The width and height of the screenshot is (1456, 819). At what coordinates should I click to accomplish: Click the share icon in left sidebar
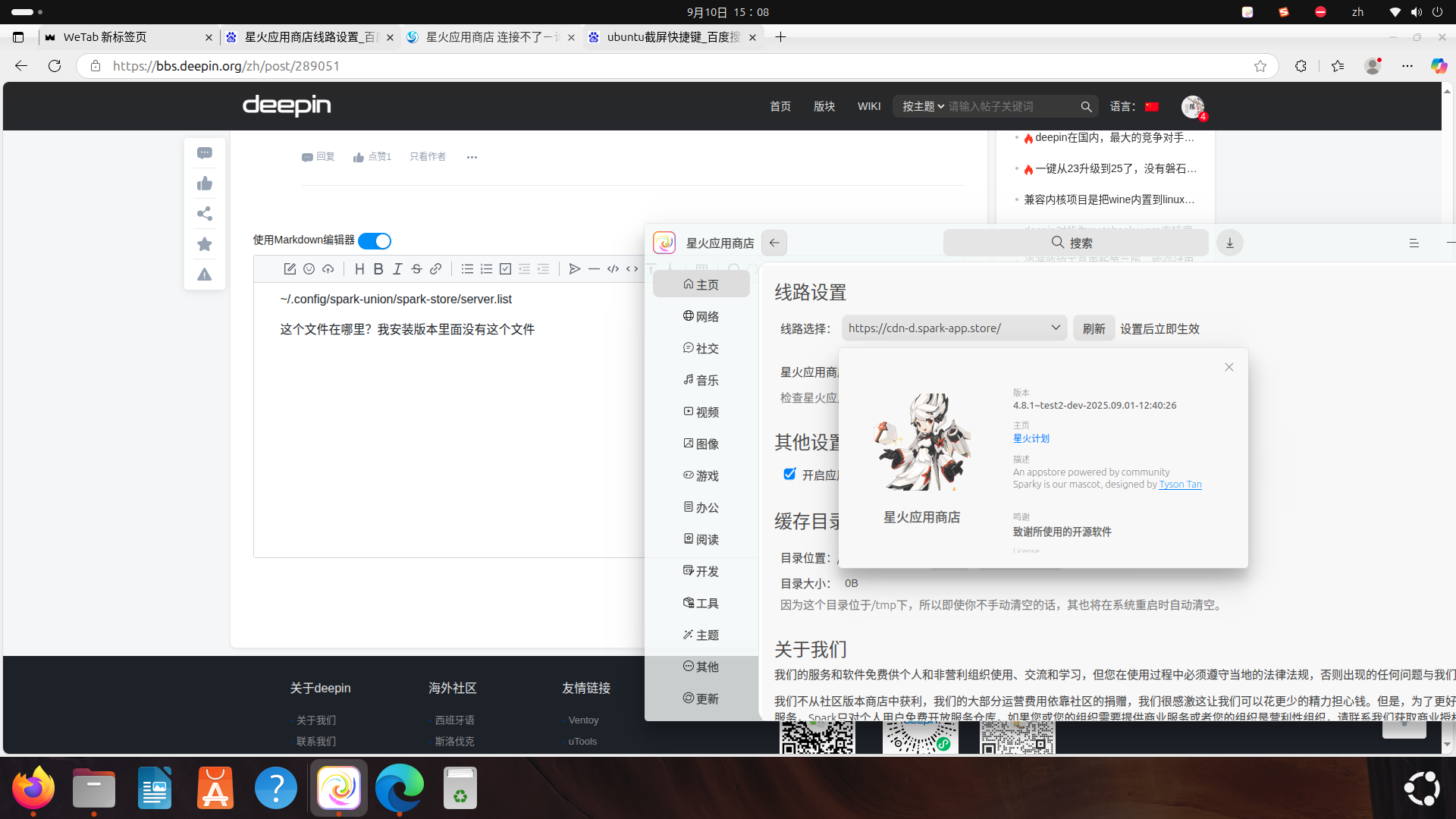[x=205, y=214]
